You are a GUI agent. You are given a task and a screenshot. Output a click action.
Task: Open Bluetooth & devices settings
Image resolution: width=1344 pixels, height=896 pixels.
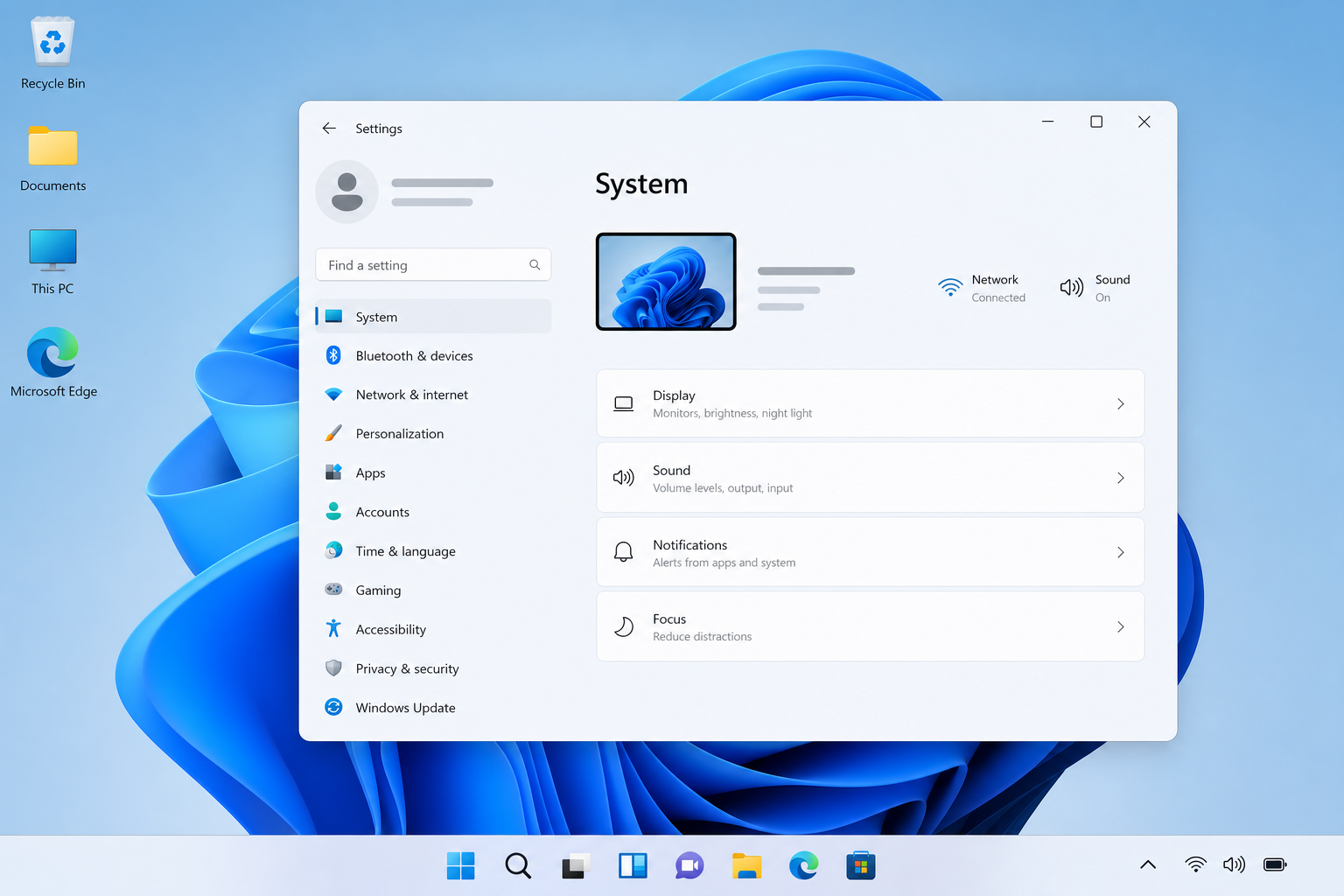click(433, 355)
